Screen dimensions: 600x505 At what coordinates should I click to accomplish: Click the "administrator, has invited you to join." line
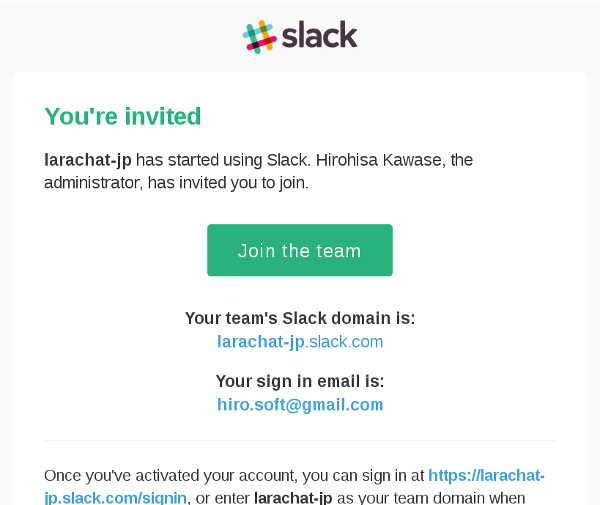point(176,183)
